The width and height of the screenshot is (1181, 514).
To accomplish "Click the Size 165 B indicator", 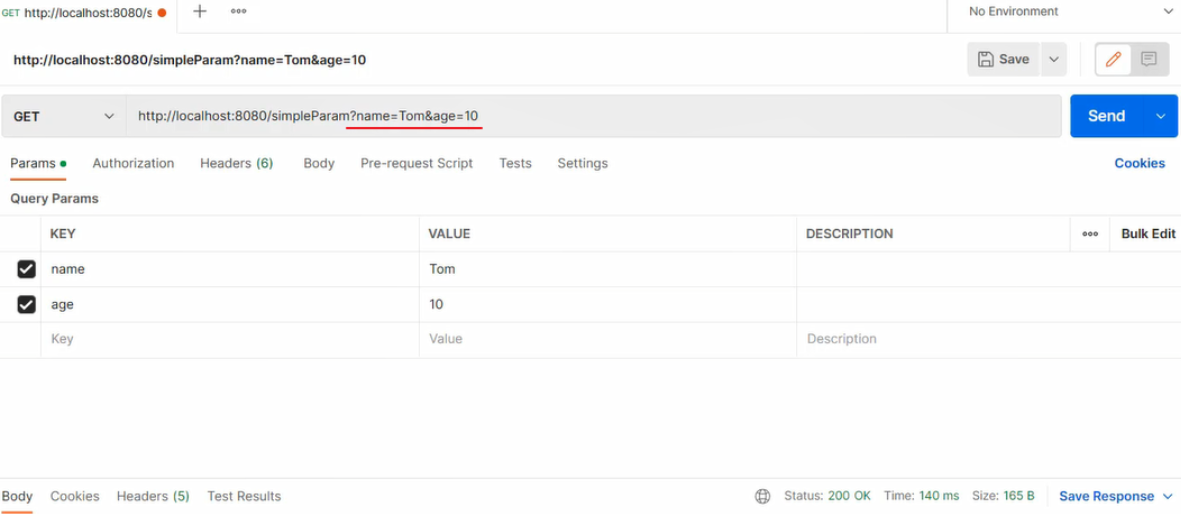I will click(1003, 496).
